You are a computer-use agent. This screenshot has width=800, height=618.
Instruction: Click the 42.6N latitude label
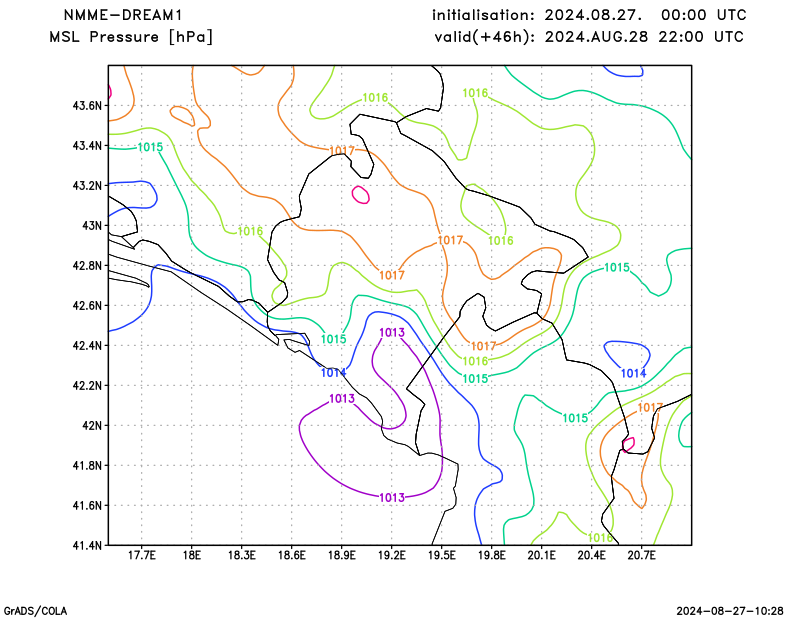(87, 306)
